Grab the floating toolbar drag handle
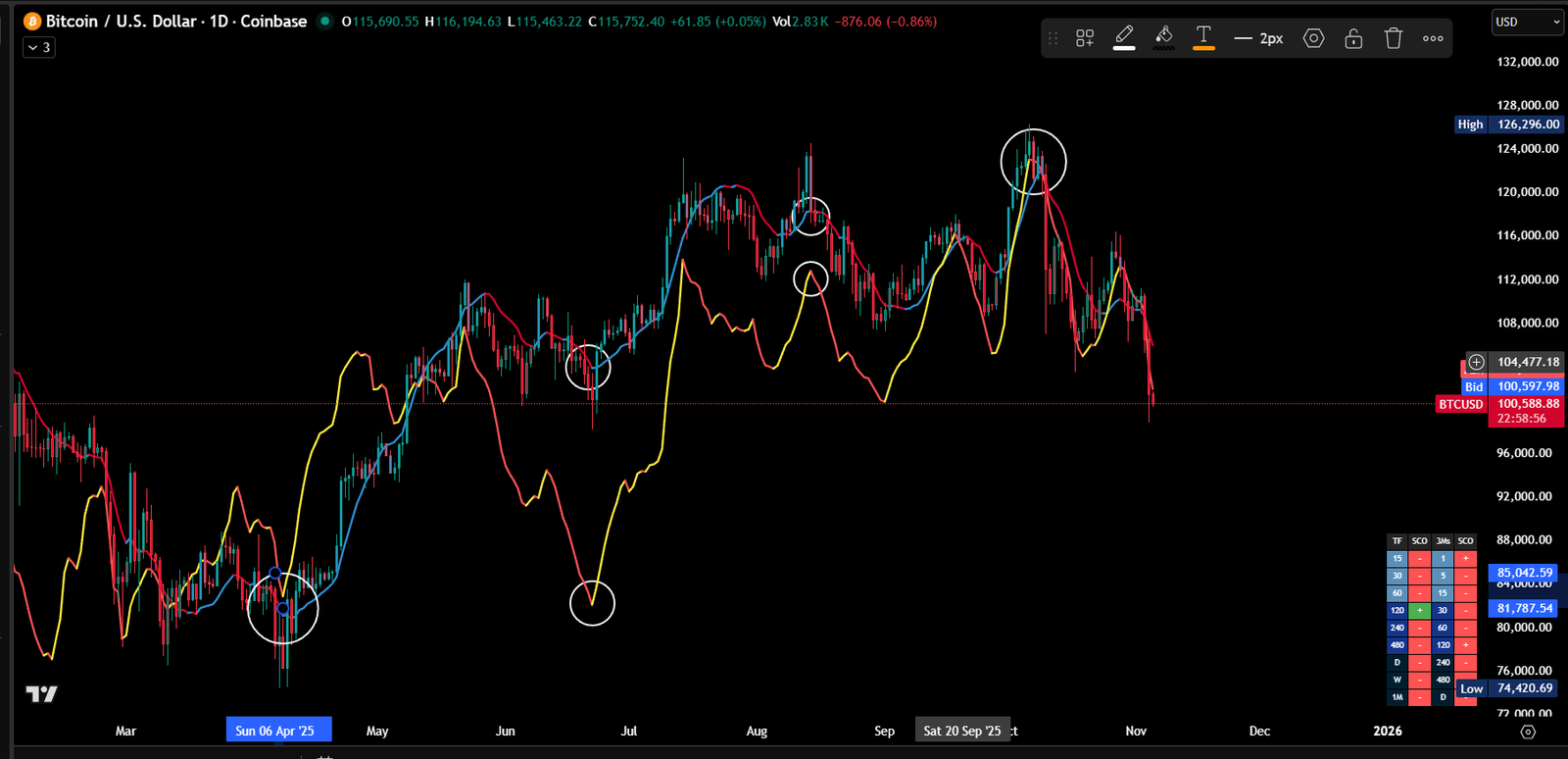 pos(1053,38)
